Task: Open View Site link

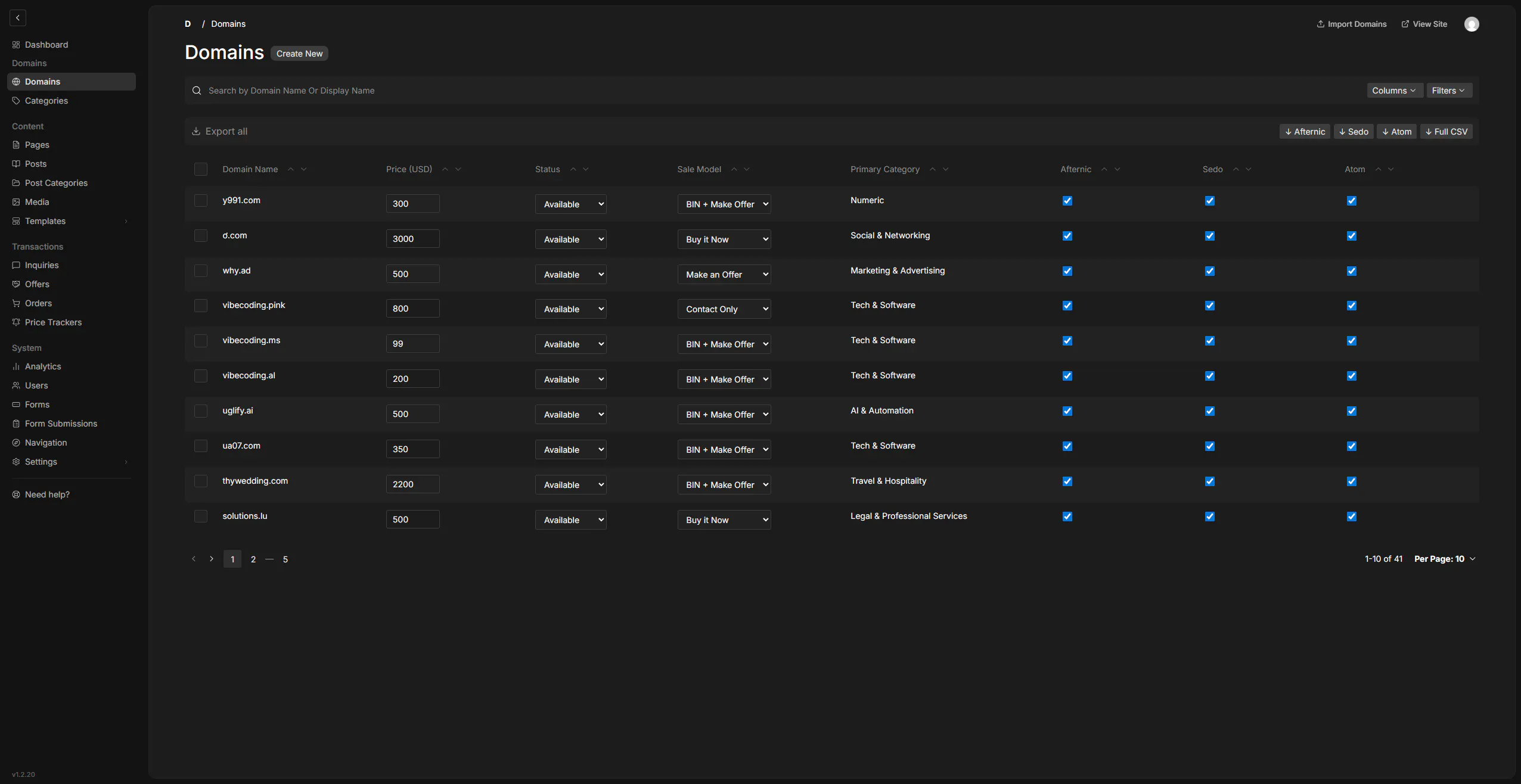Action: (1424, 24)
